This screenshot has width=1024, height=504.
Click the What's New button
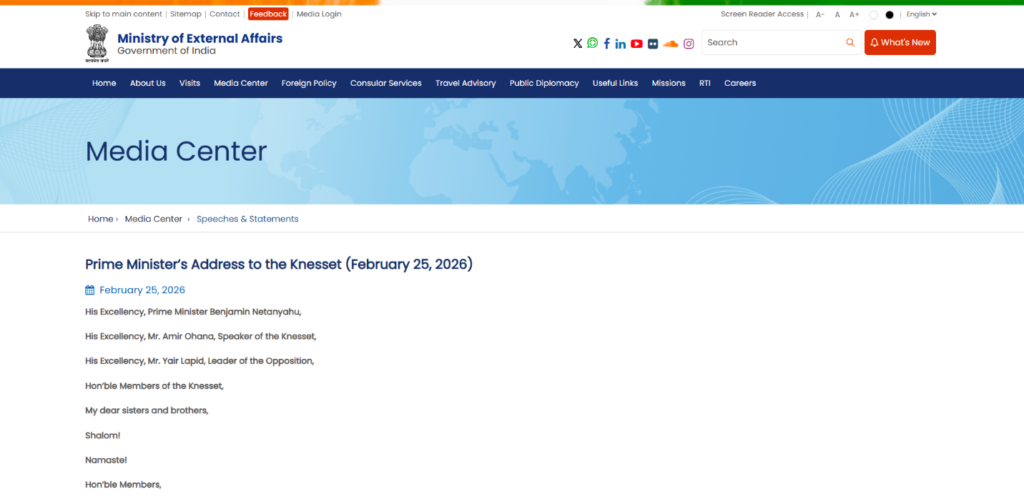click(900, 43)
